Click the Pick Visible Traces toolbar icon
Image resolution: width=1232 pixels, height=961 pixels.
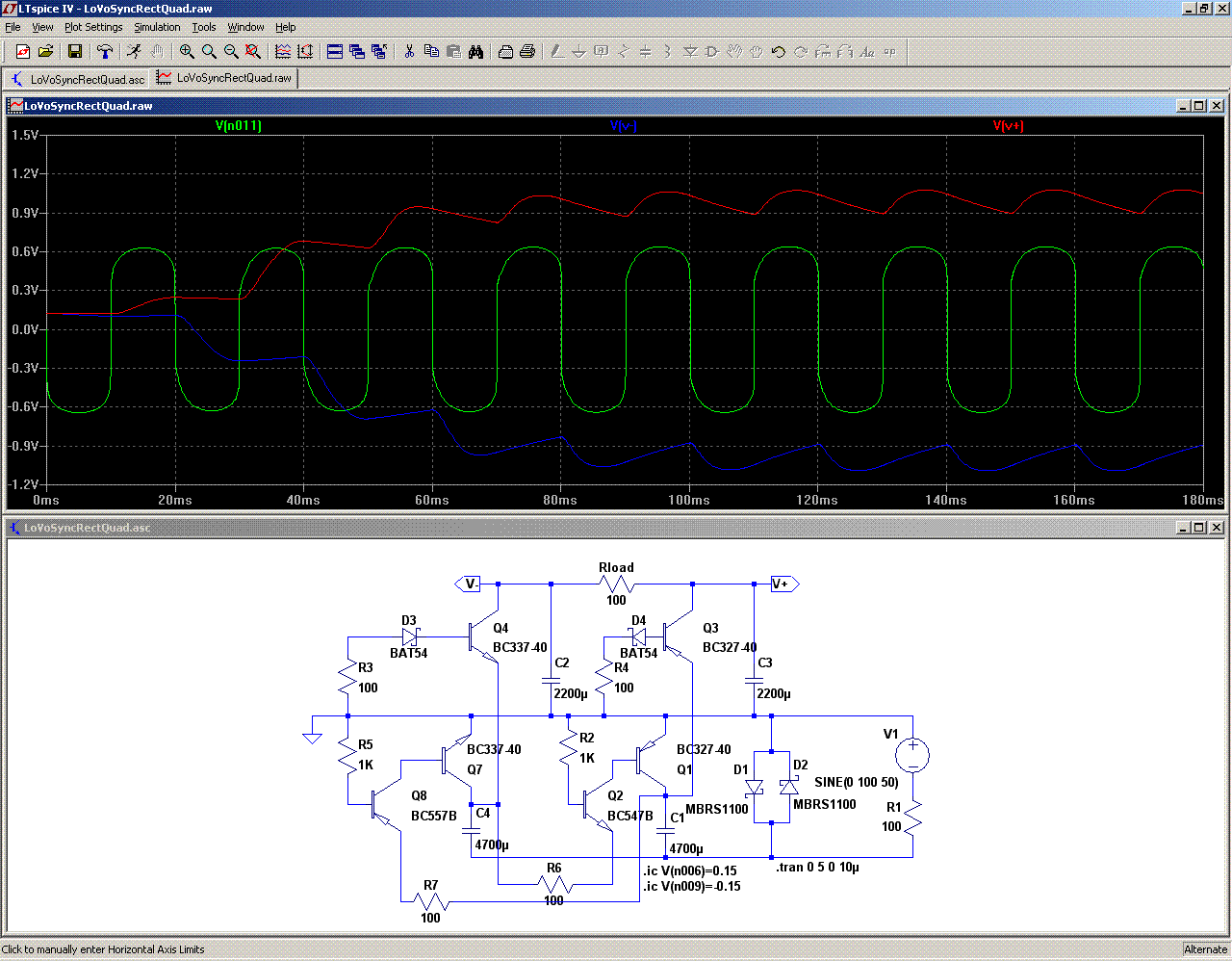click(x=283, y=51)
